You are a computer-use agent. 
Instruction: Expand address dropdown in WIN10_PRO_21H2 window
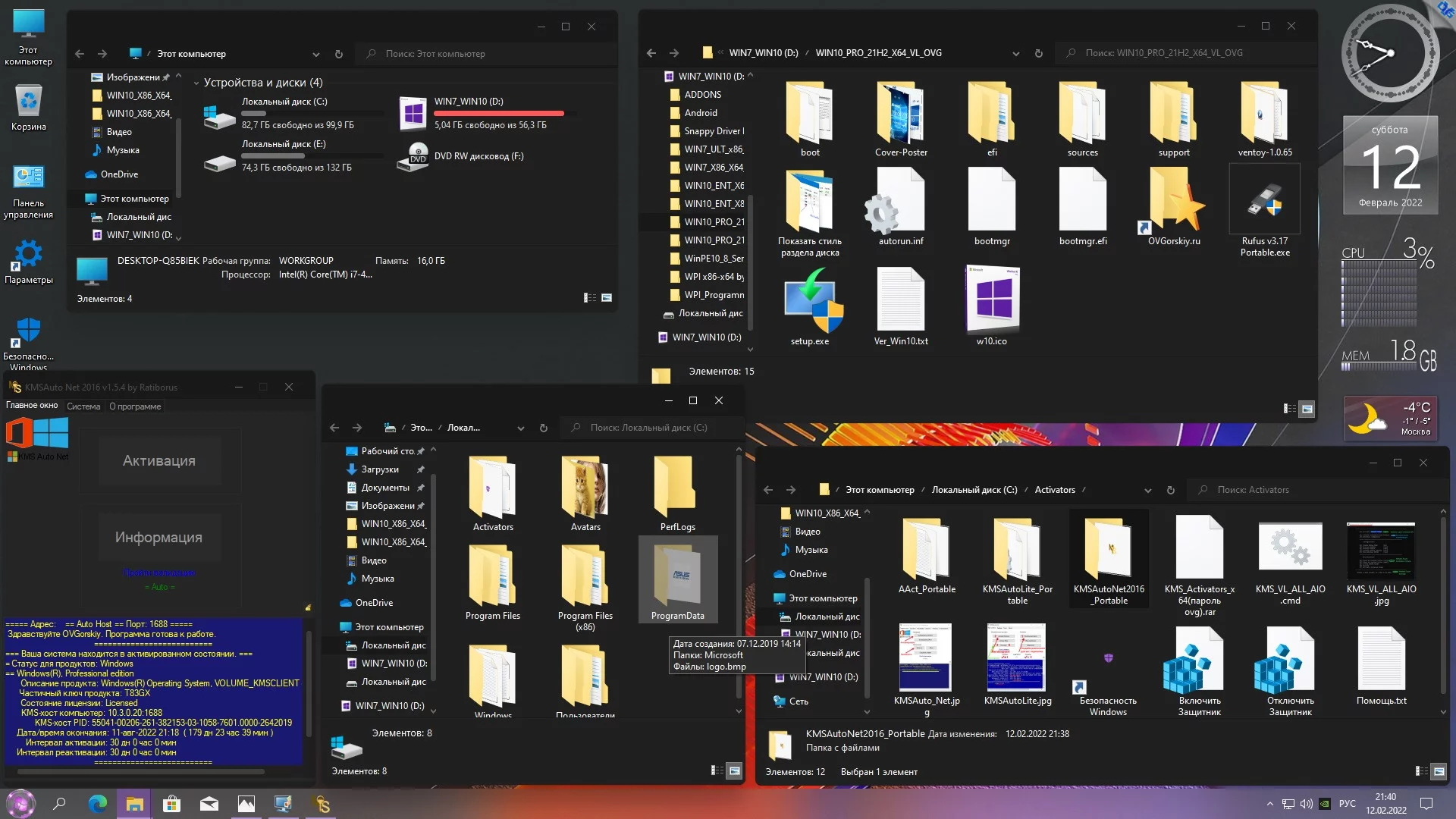click(x=1015, y=53)
